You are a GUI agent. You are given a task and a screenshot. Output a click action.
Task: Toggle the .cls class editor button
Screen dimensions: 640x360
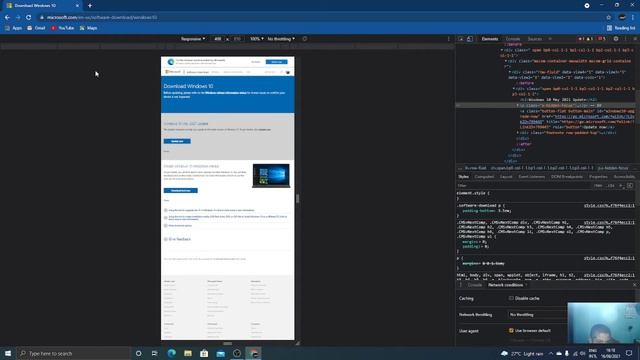click(x=611, y=186)
